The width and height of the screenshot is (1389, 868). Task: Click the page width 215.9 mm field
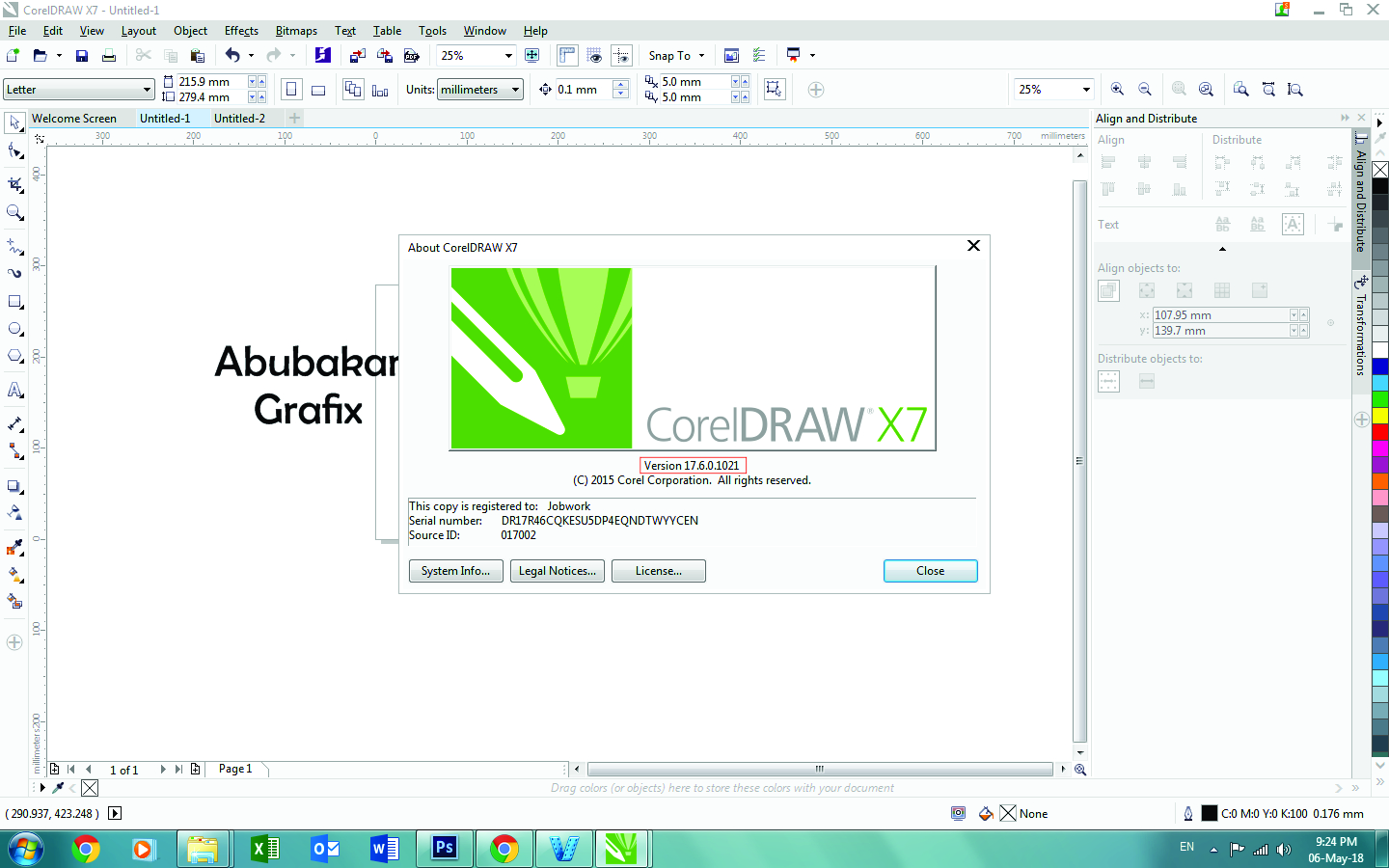tap(212, 82)
